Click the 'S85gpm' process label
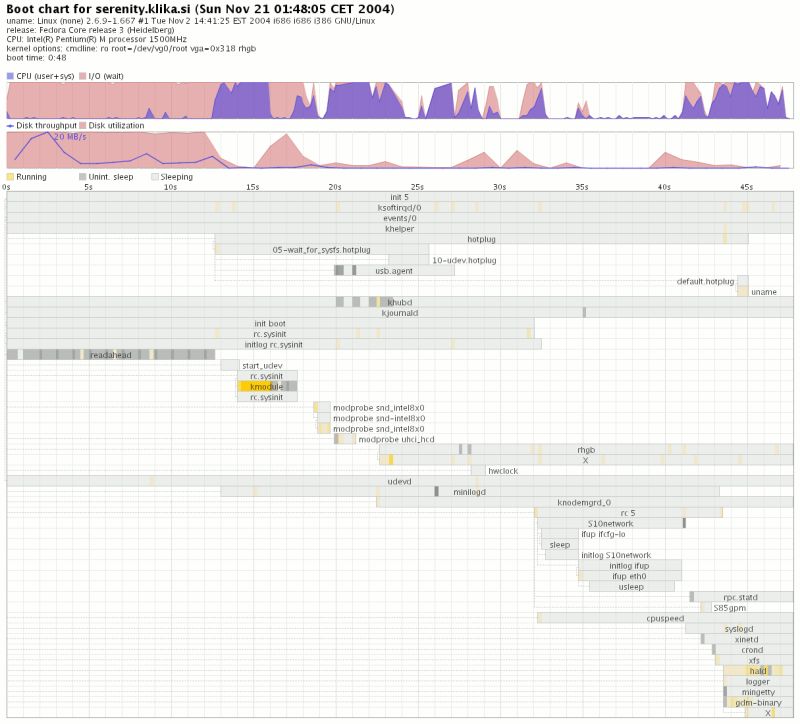Screen dimensions: 800x724 pyautogui.click(x=730, y=608)
